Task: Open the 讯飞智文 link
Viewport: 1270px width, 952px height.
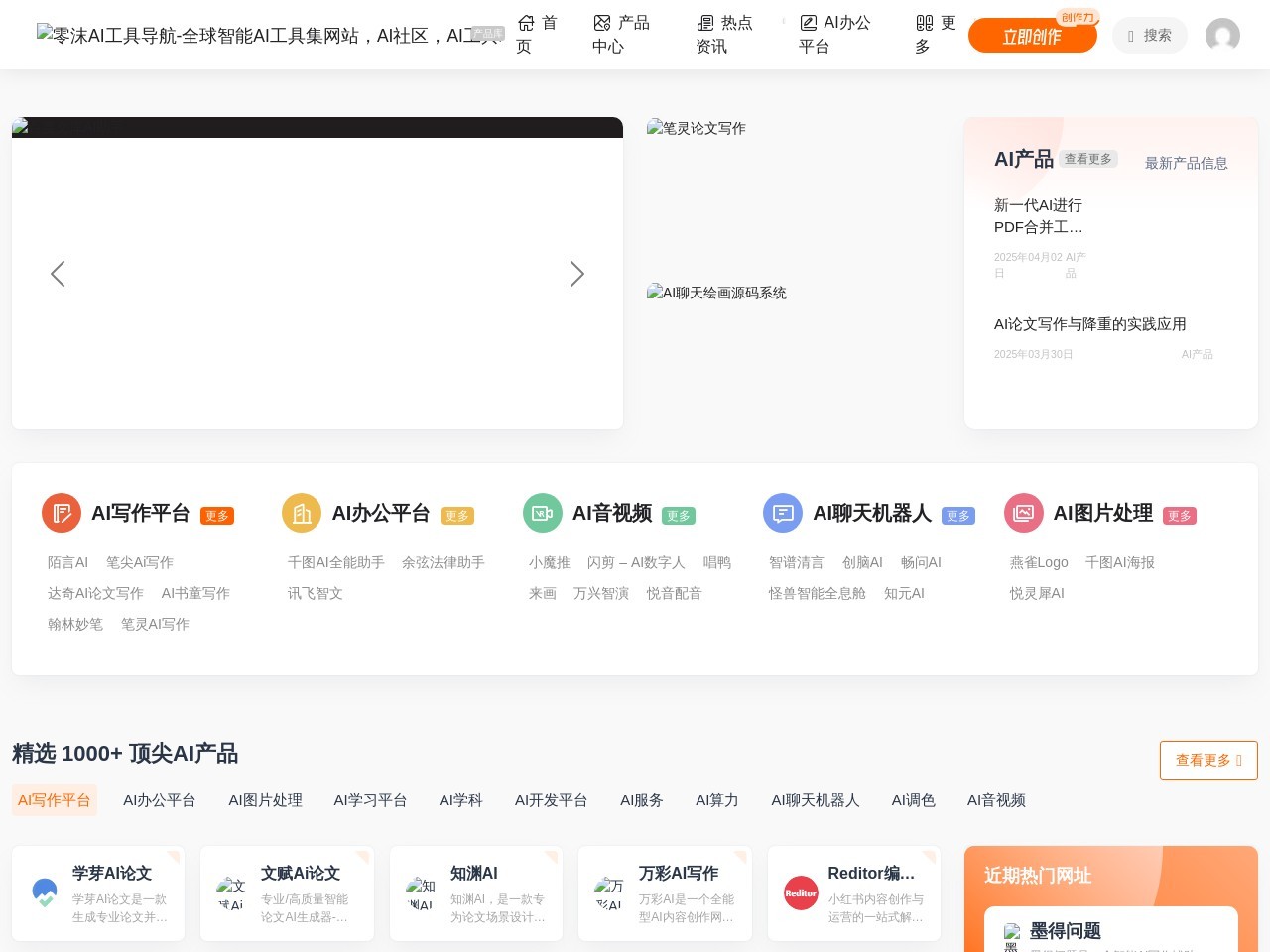Action: point(316,593)
